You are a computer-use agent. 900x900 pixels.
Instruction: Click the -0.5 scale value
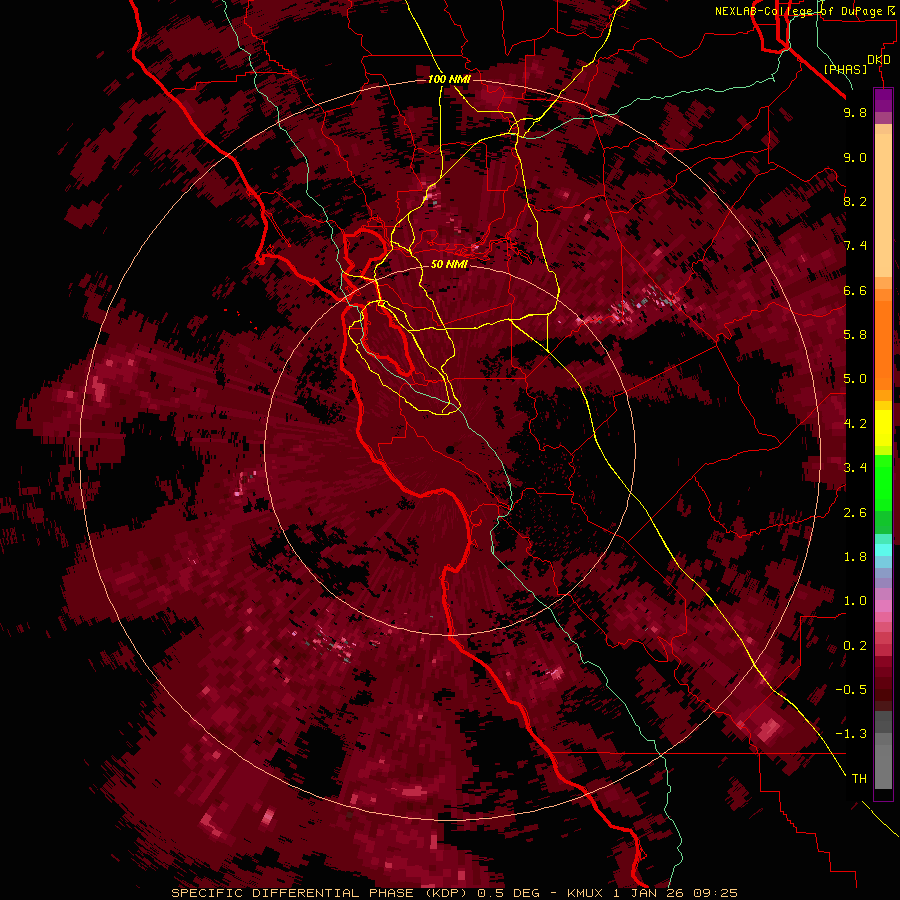851,690
